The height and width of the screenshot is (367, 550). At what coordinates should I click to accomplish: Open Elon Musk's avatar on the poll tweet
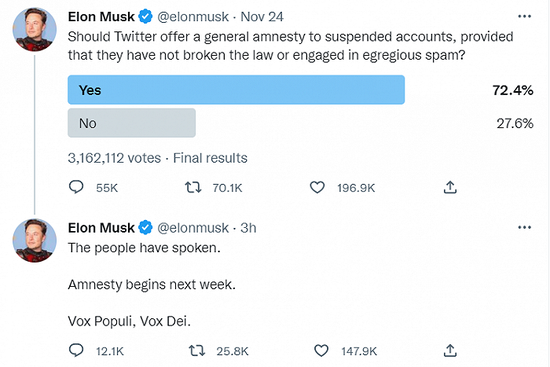point(34,29)
